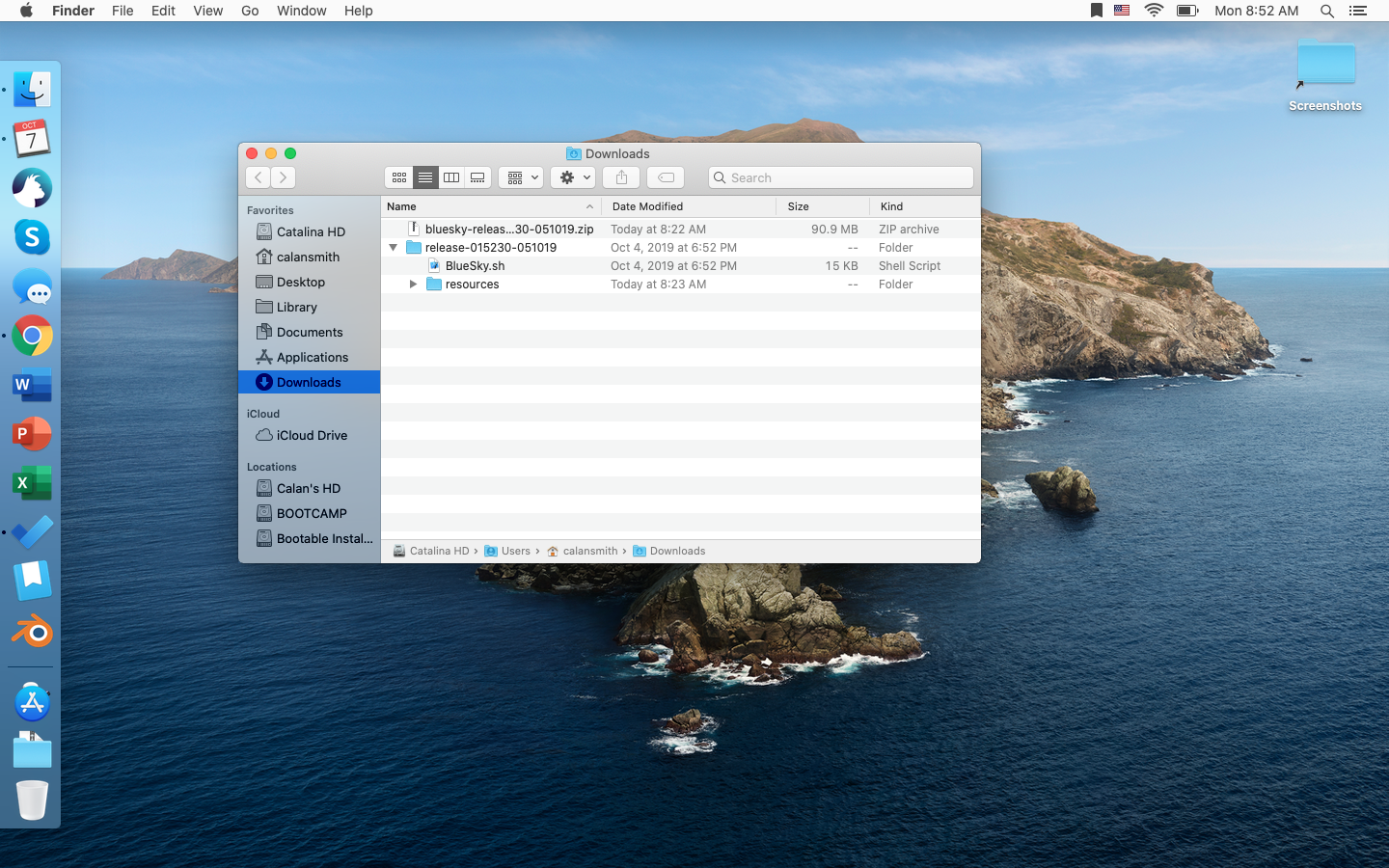Switch Finder to column view
The width and height of the screenshot is (1389, 868).
[x=451, y=177]
